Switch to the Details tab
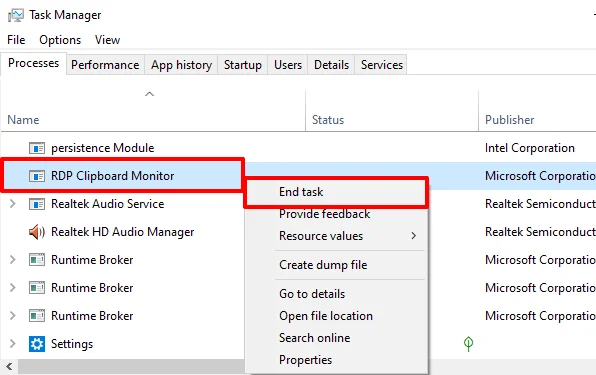 click(x=331, y=65)
